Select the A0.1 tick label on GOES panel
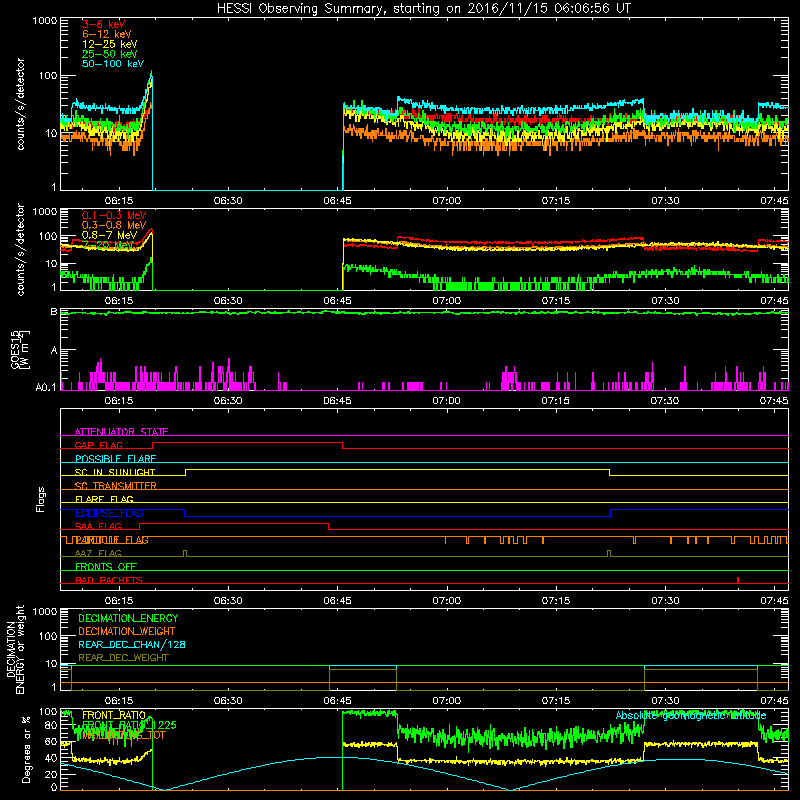The width and height of the screenshot is (800, 800). click(45, 387)
